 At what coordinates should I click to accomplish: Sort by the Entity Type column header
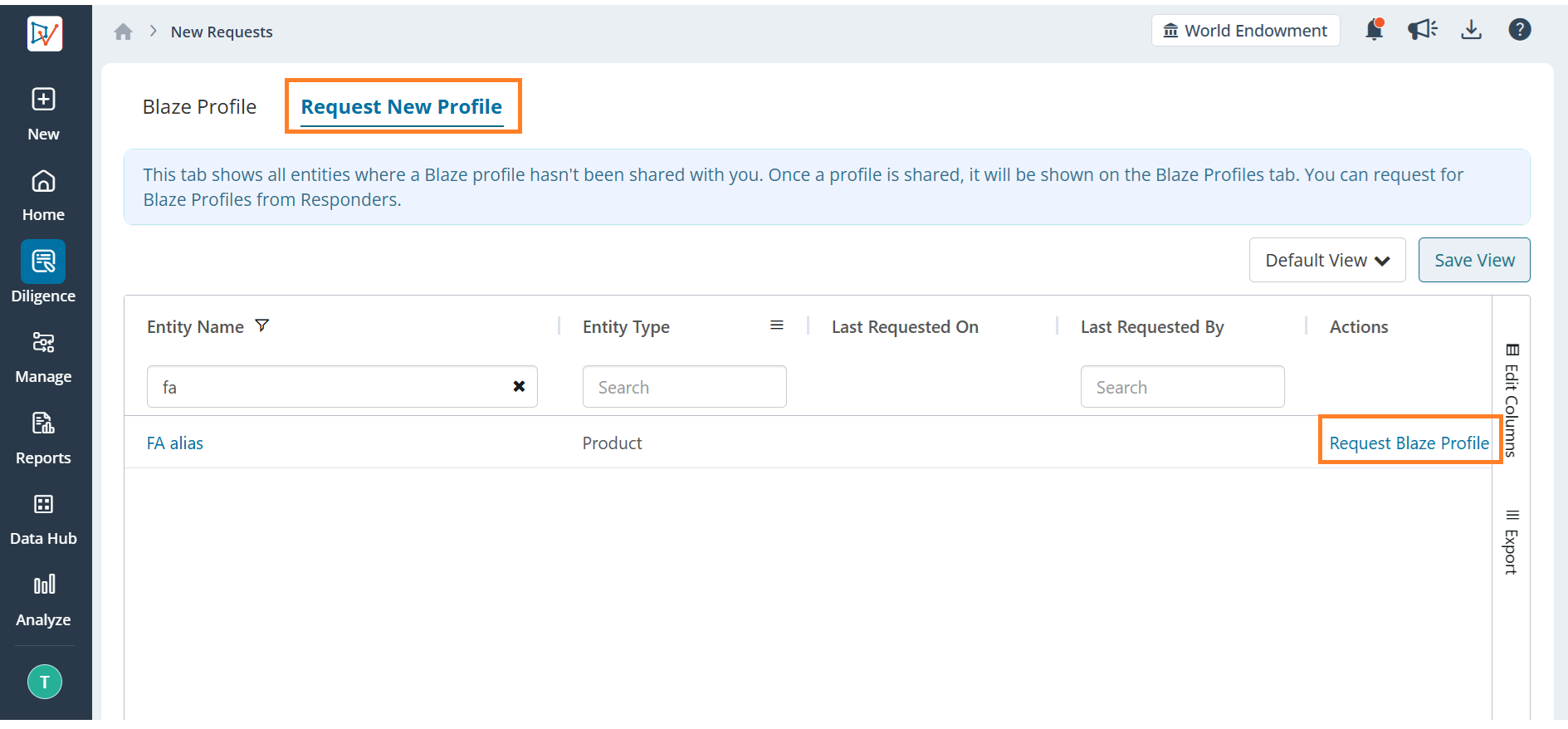click(626, 327)
